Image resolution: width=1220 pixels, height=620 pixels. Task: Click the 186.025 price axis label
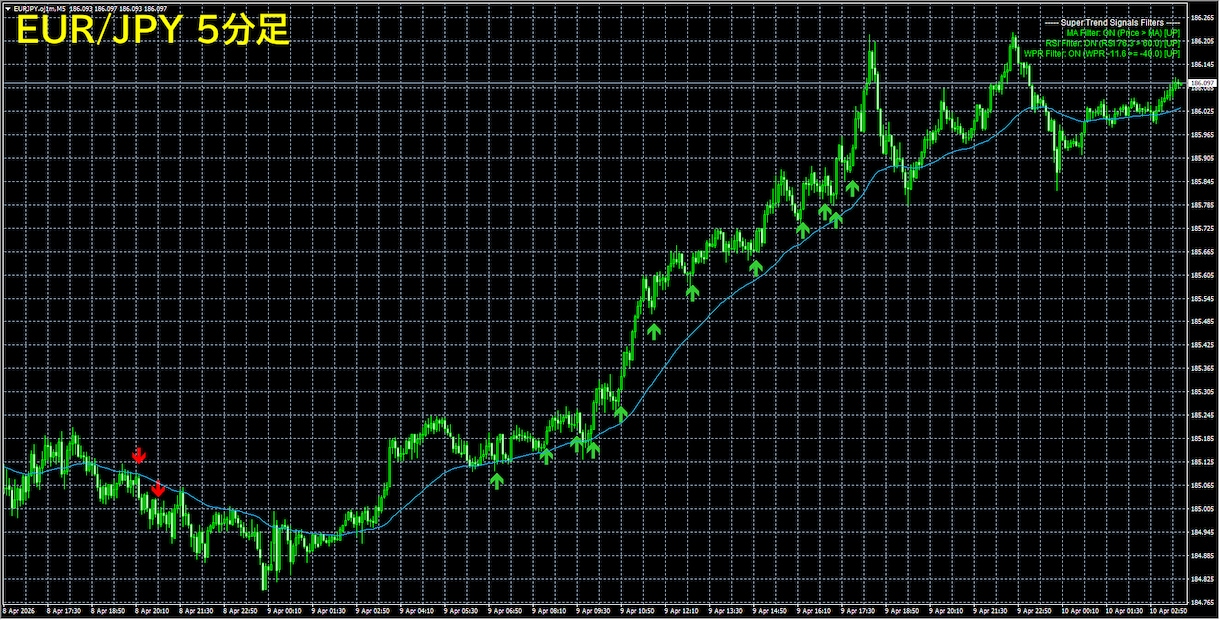1202,112
